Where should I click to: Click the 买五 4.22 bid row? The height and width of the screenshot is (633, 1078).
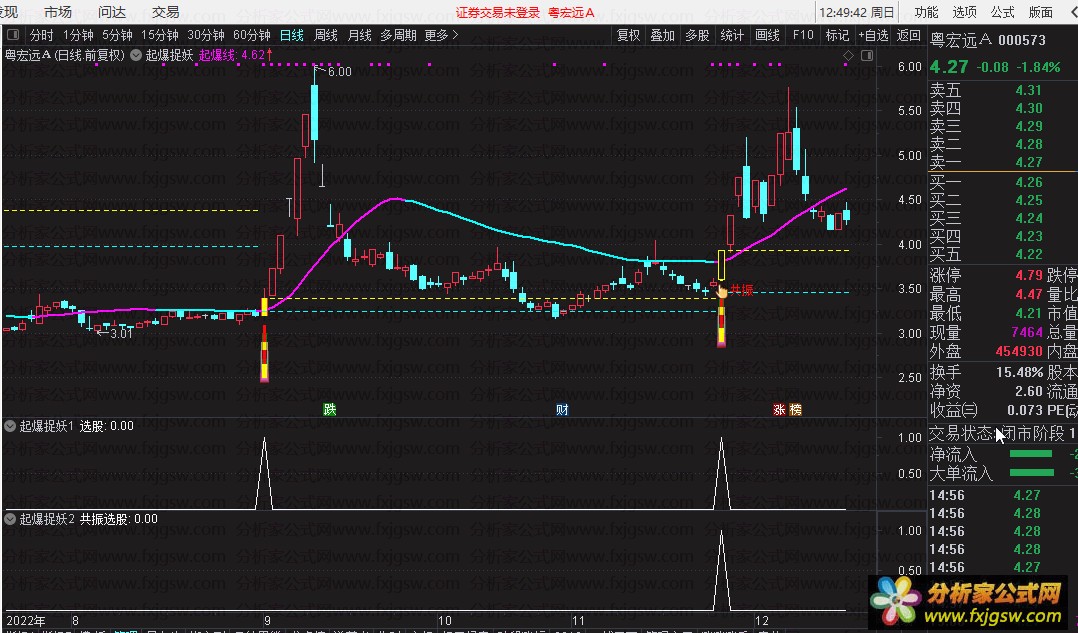[1002, 254]
